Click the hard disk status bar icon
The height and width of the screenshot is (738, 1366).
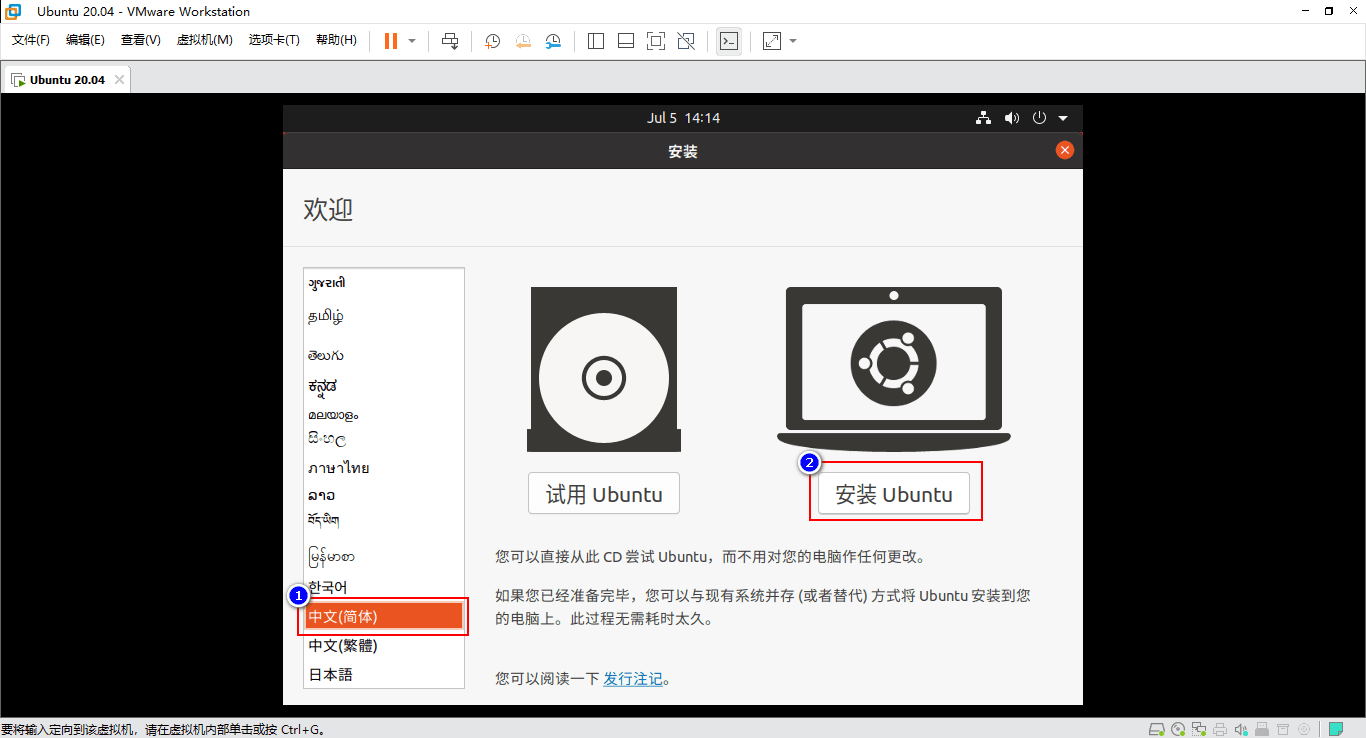(1157, 729)
